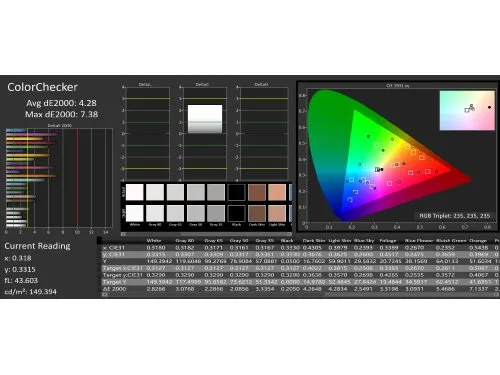This screenshot has width=500, height=375.
Task: Click the white point marker in CIE chart
Action: (378, 170)
